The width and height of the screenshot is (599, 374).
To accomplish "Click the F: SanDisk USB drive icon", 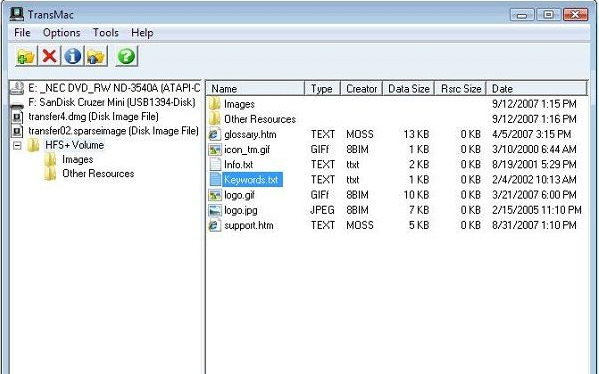I will pos(17,104).
